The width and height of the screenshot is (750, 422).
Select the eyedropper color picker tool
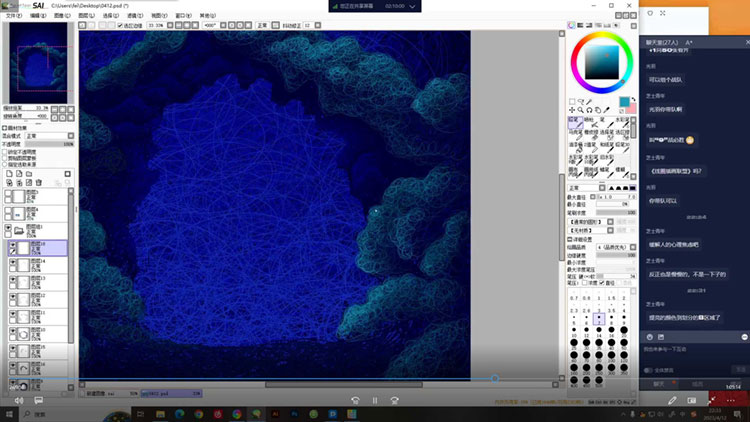pos(606,110)
